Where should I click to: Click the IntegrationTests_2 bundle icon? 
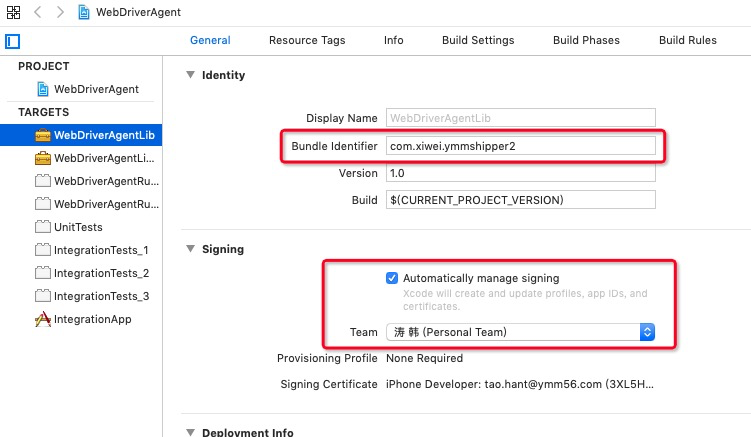point(43,273)
